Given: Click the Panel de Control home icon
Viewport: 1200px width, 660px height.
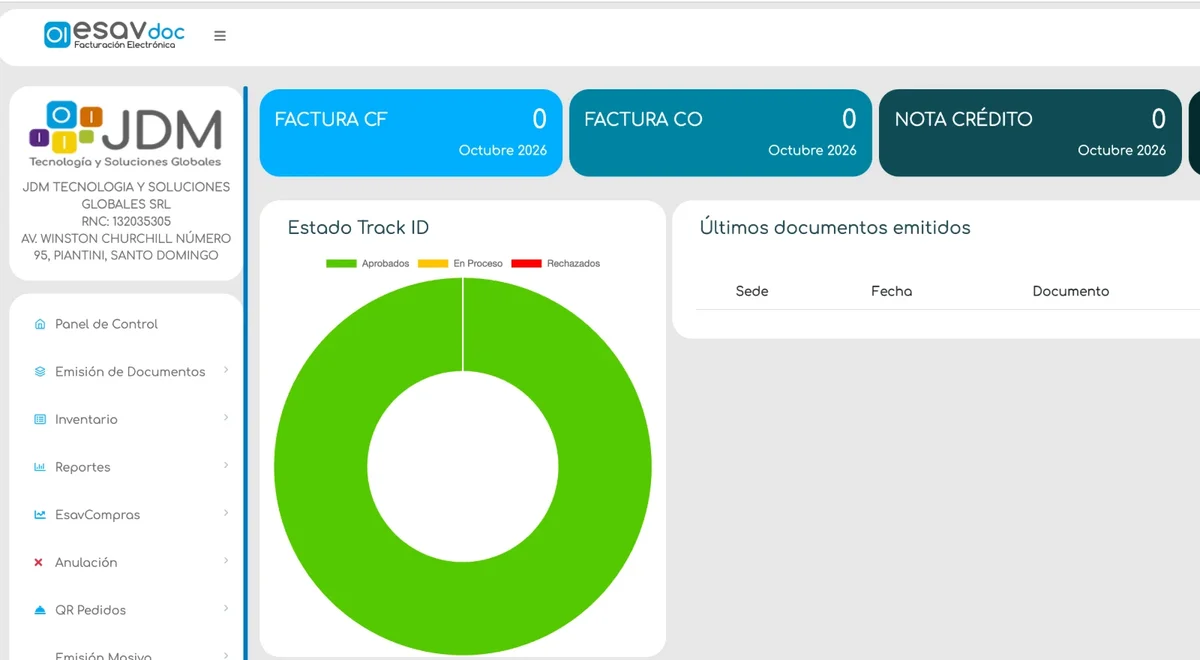Looking at the screenshot, I should point(40,324).
